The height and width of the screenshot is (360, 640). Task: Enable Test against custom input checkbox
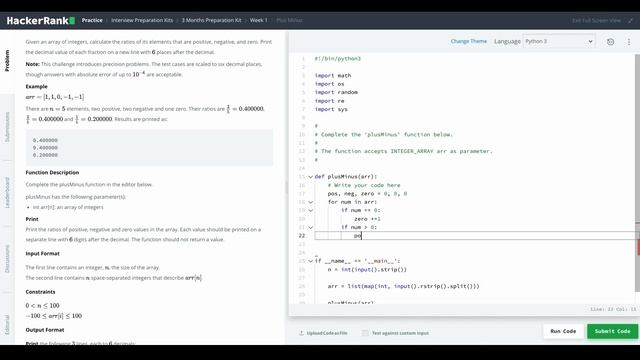point(365,333)
